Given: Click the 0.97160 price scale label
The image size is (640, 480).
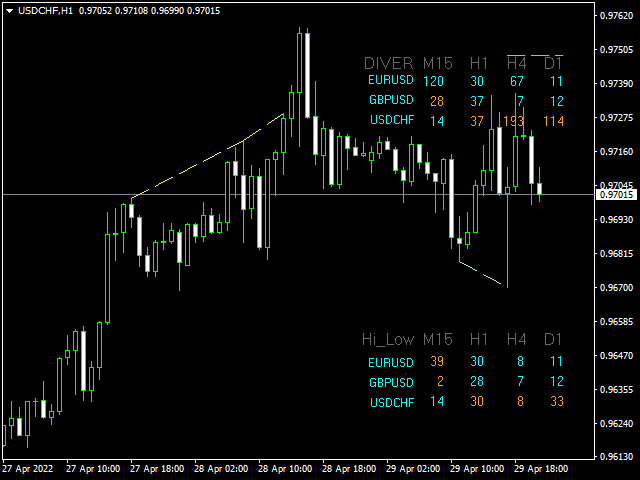Looking at the screenshot, I should coord(617,151).
